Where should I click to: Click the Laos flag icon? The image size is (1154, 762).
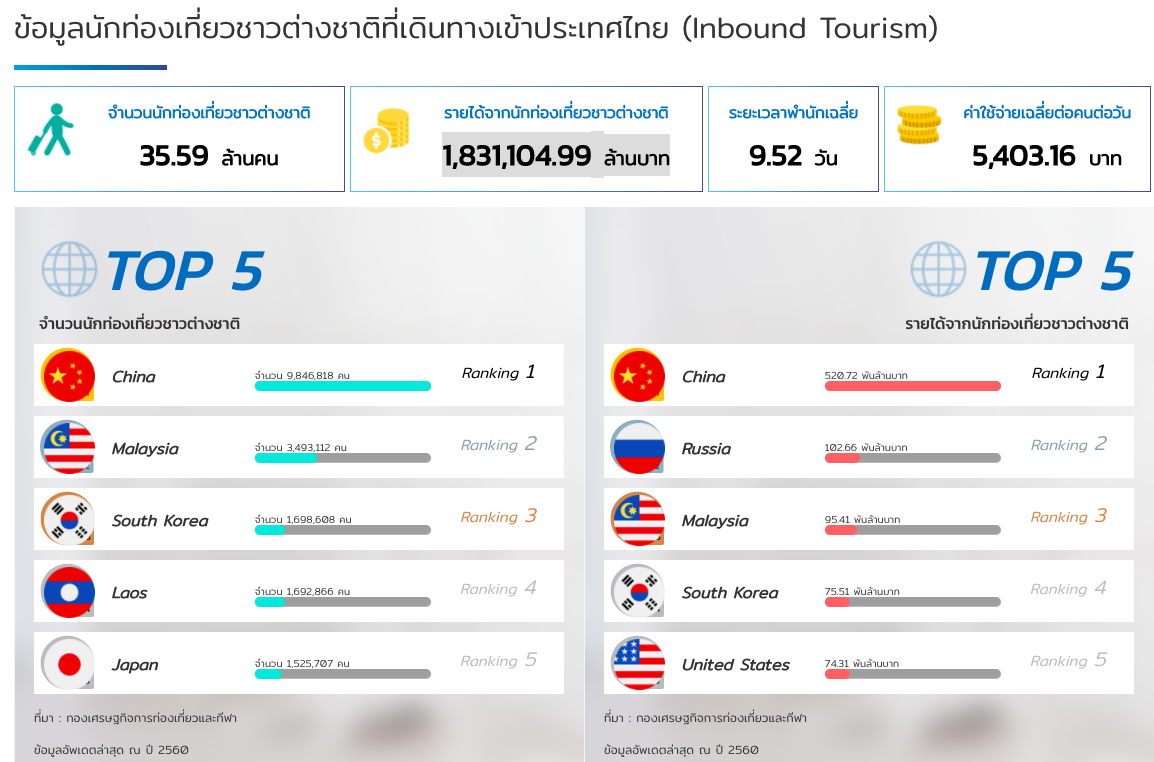coord(68,591)
